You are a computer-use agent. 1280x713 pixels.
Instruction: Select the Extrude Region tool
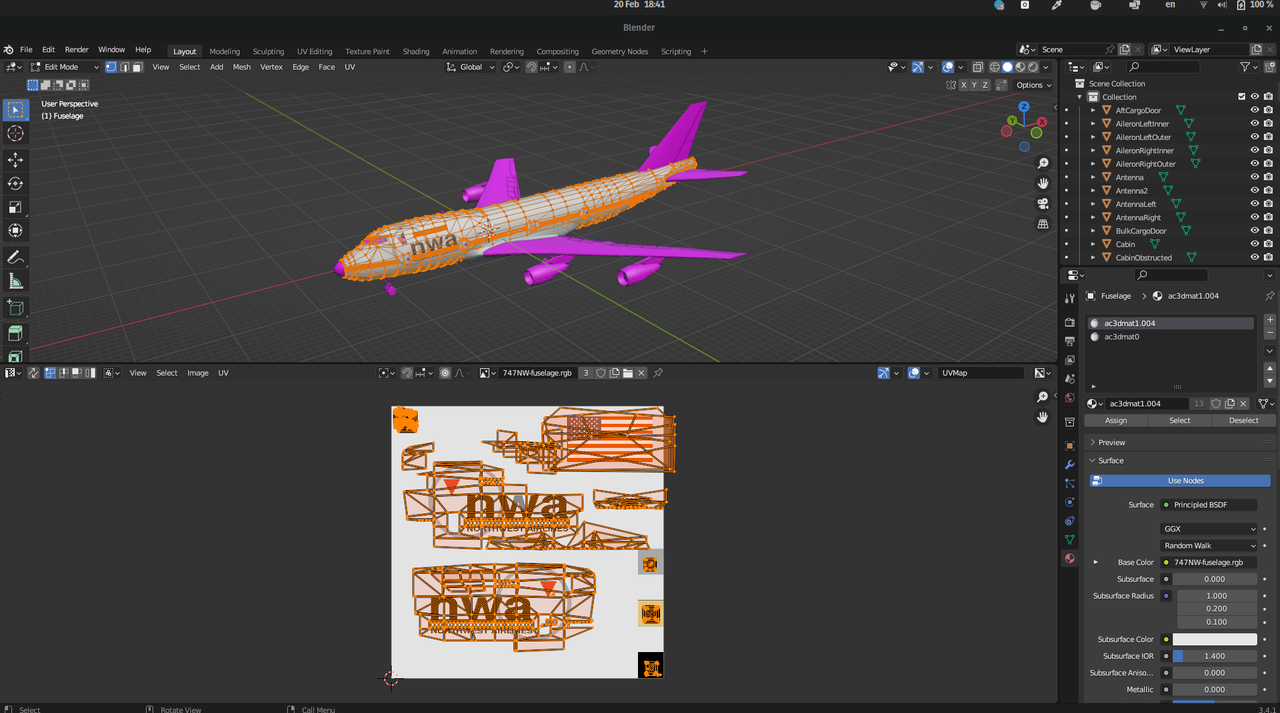(x=15, y=333)
